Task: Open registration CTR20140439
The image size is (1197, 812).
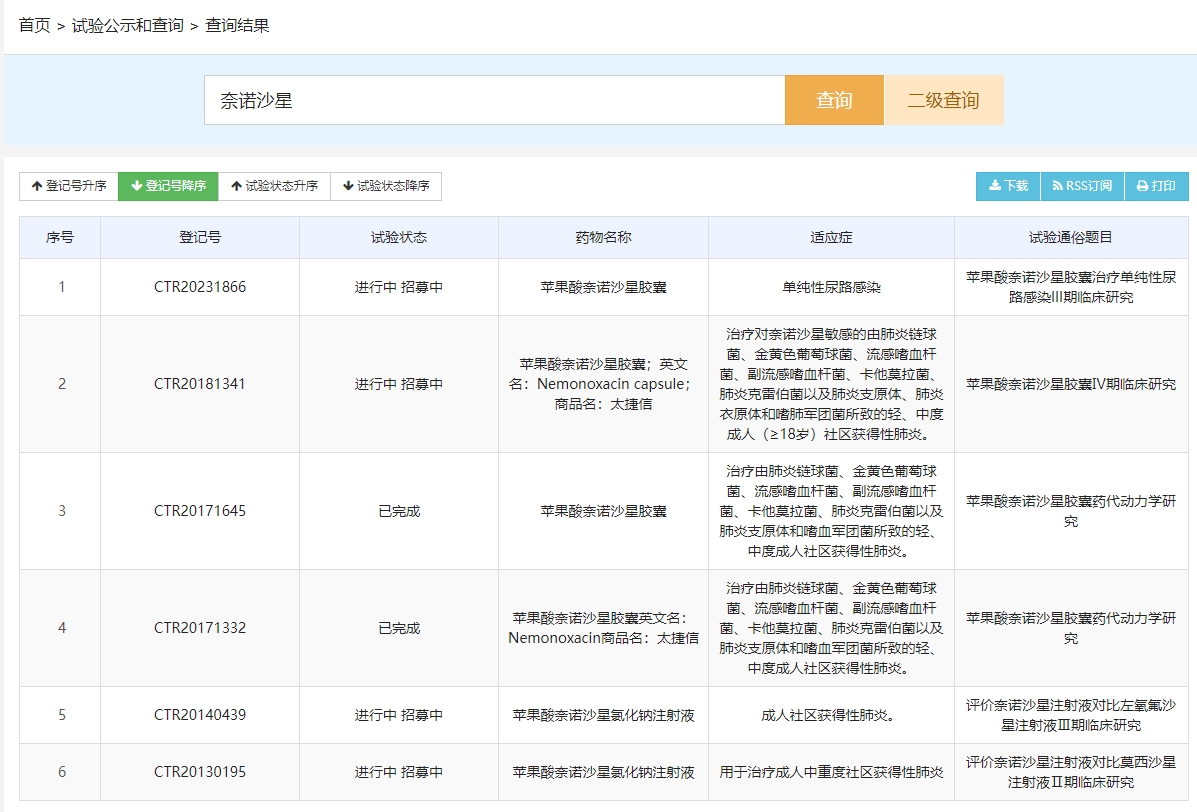Action: [x=200, y=715]
